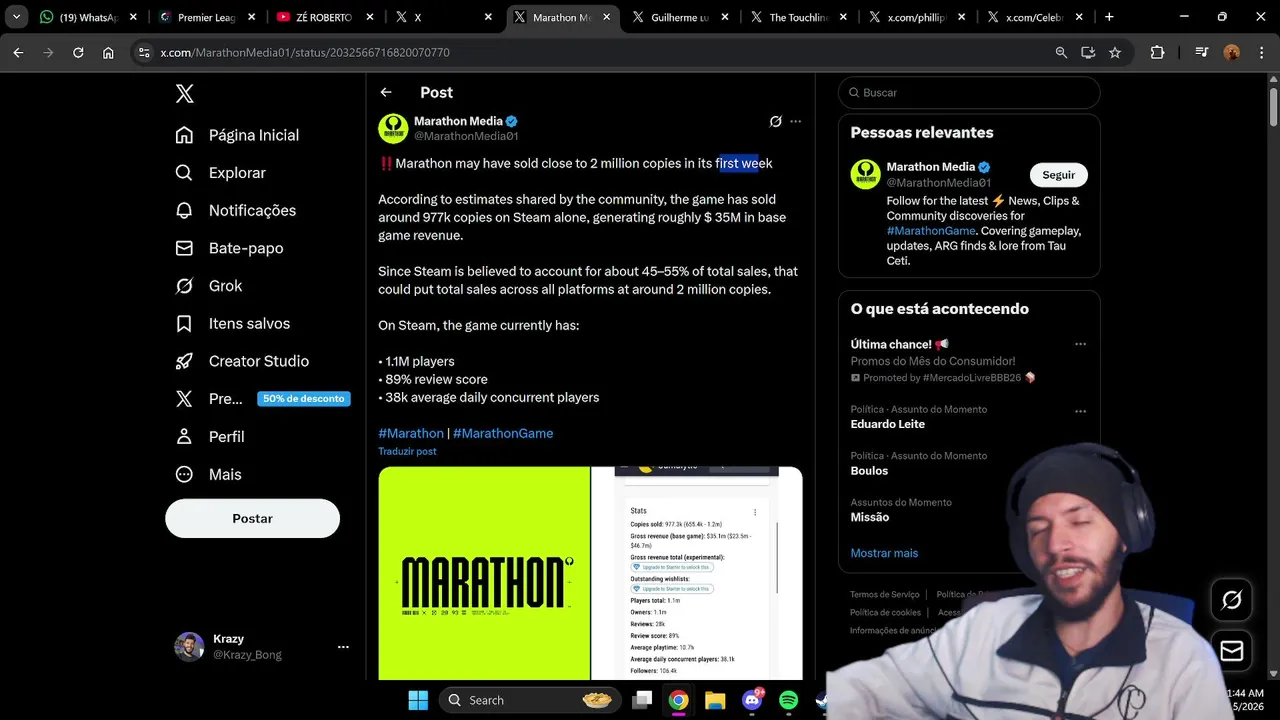Open the Stats screenshot image
Screen dimensions: 1280x720
click(697, 573)
